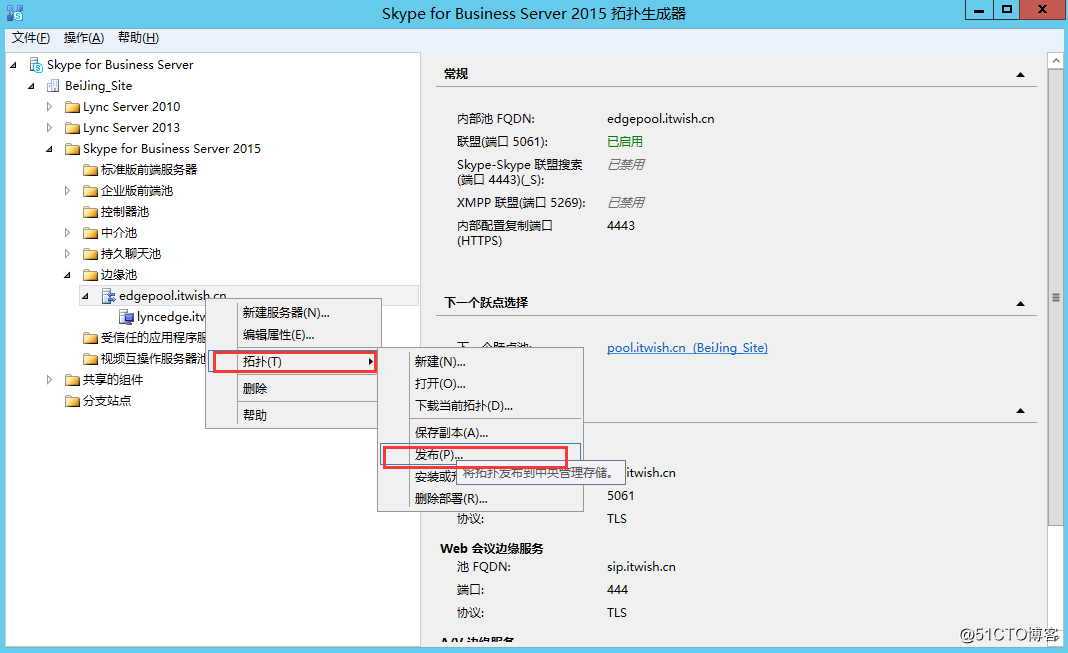The height and width of the screenshot is (653, 1068).
Task: Open the 拓扑(T) submenu
Action: pos(293,362)
